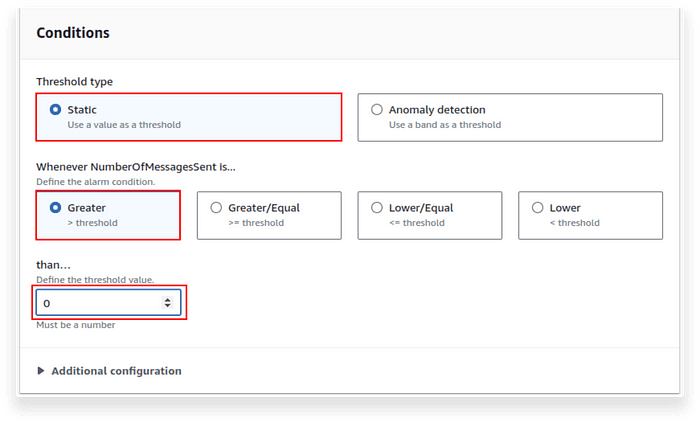Image resolution: width=700 pixels, height=423 pixels.
Task: Click the Additional configuration label text
Action: 117,371
